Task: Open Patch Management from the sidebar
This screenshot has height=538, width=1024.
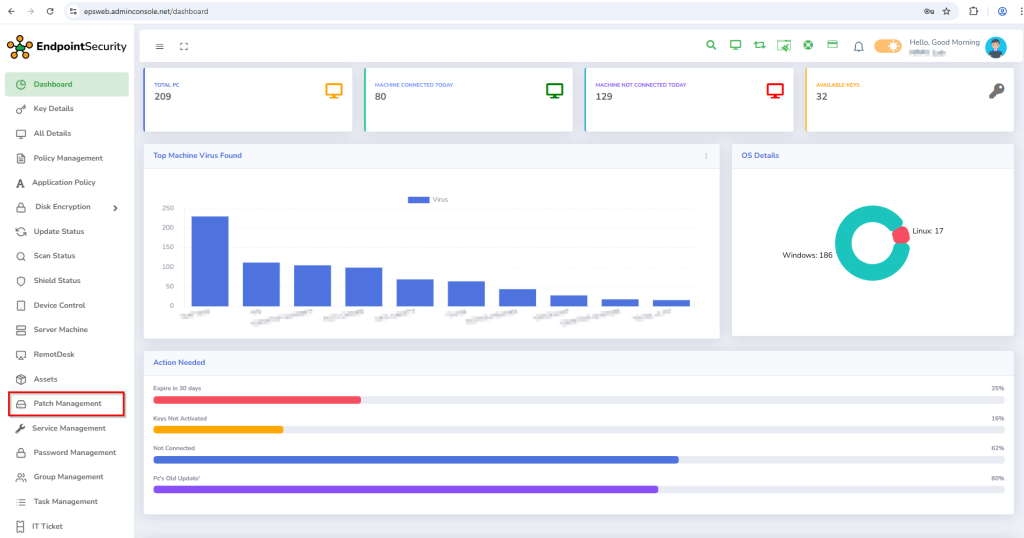Action: [67, 404]
